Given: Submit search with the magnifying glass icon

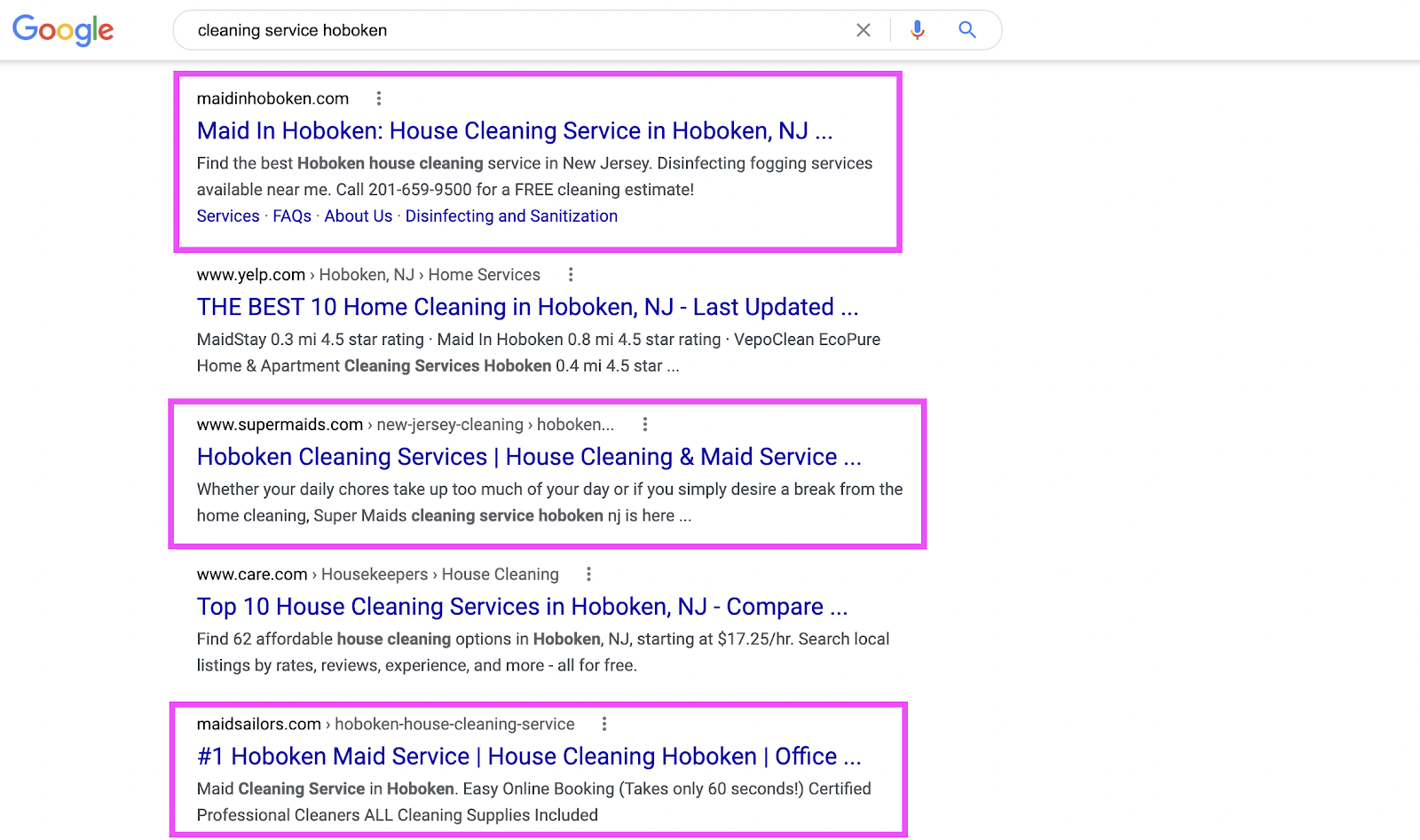Looking at the screenshot, I should pos(967,30).
